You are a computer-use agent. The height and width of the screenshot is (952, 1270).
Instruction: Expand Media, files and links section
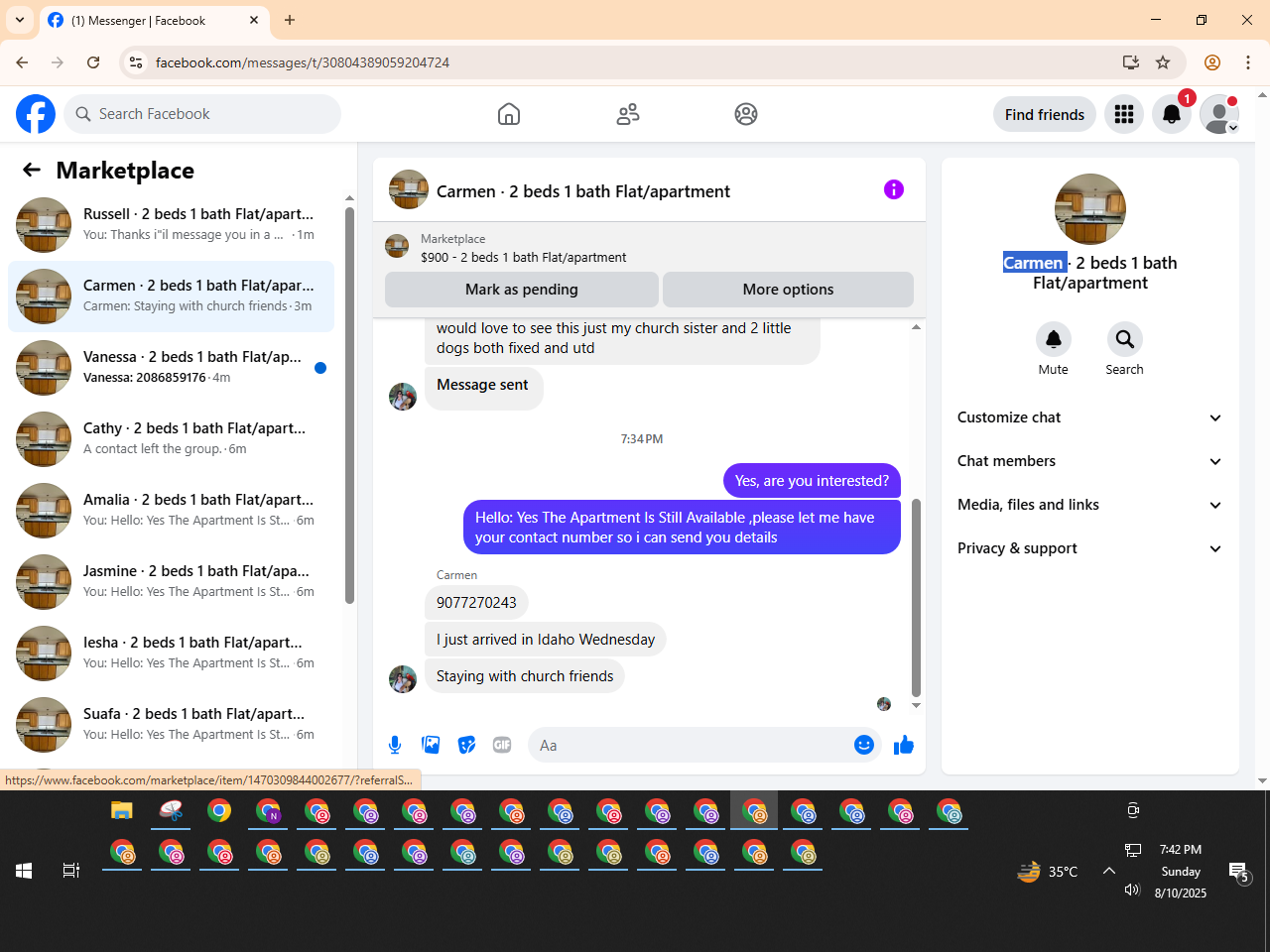1089,505
